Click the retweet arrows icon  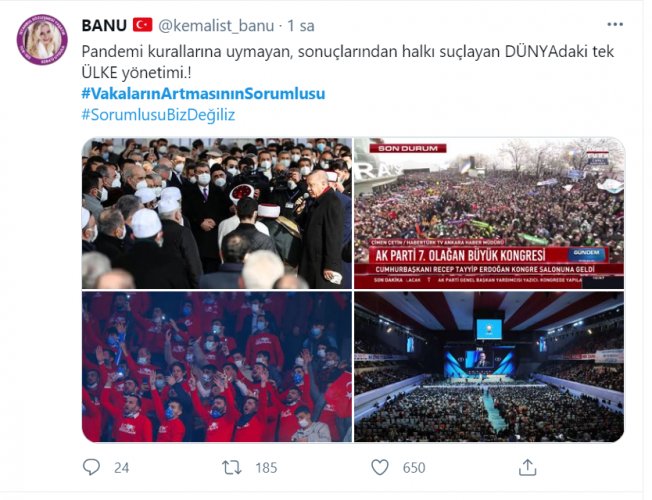click(x=232, y=468)
